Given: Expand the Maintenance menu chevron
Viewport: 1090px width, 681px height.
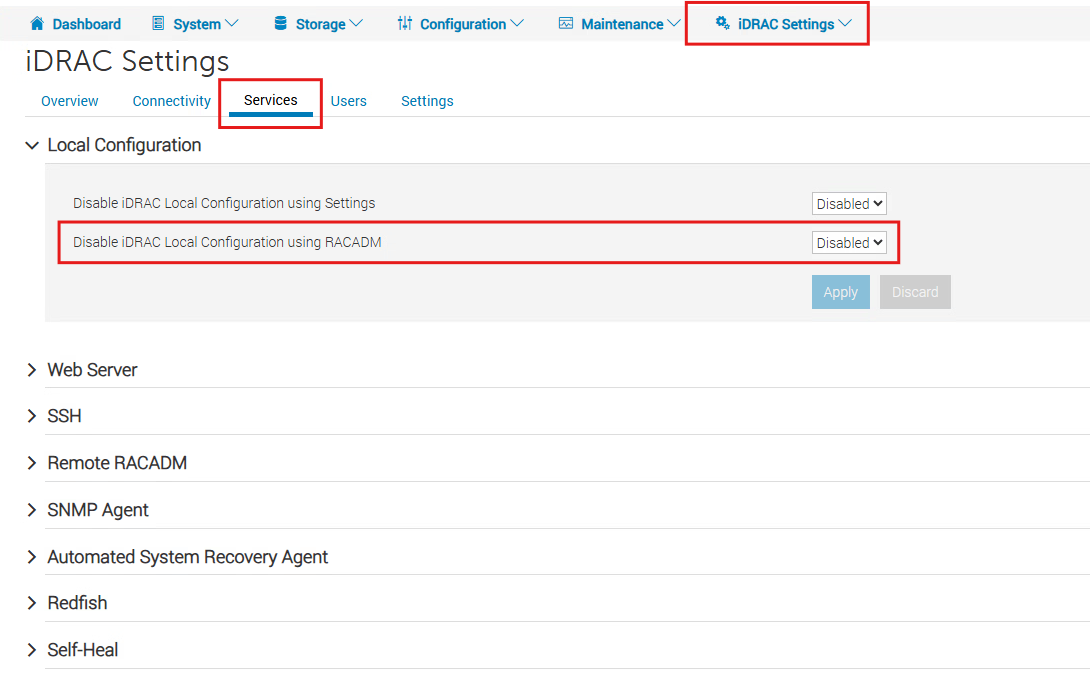Looking at the screenshot, I should pos(674,24).
